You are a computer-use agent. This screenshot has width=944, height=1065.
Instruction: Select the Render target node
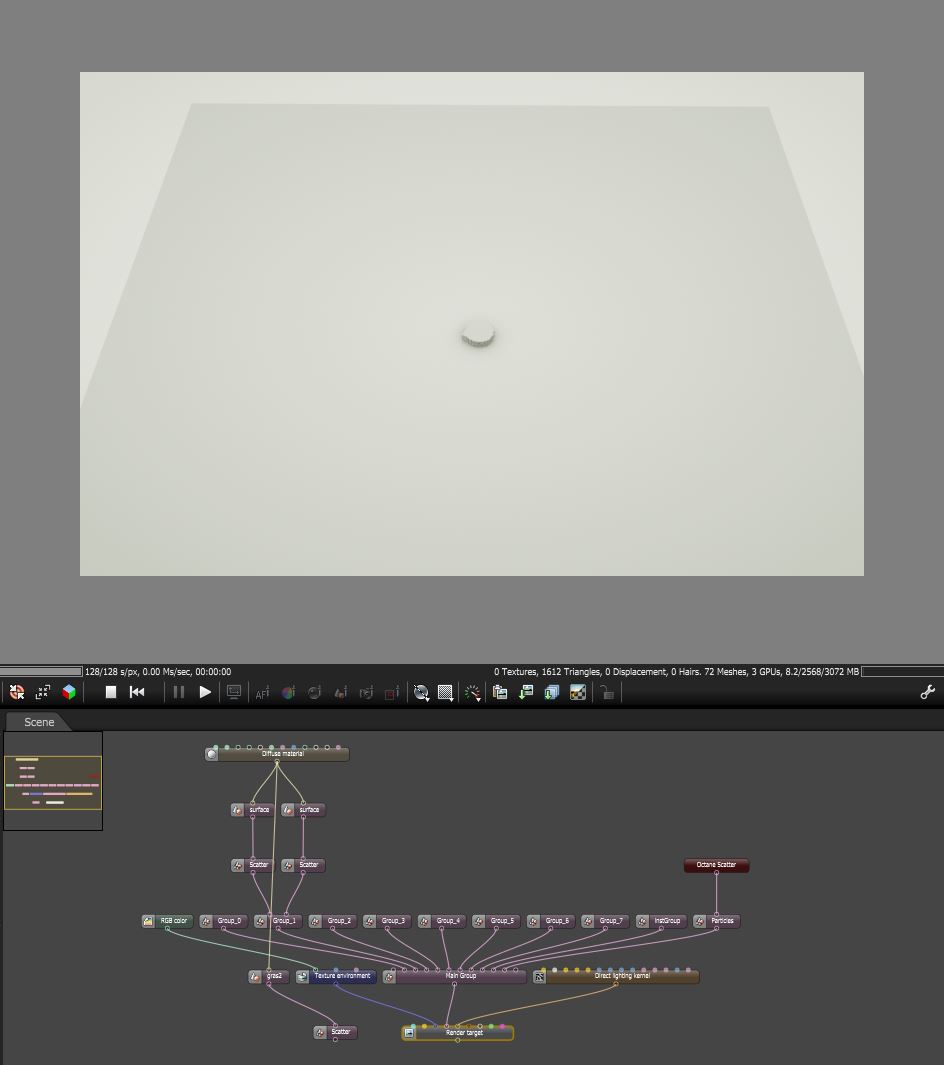tap(458, 1033)
